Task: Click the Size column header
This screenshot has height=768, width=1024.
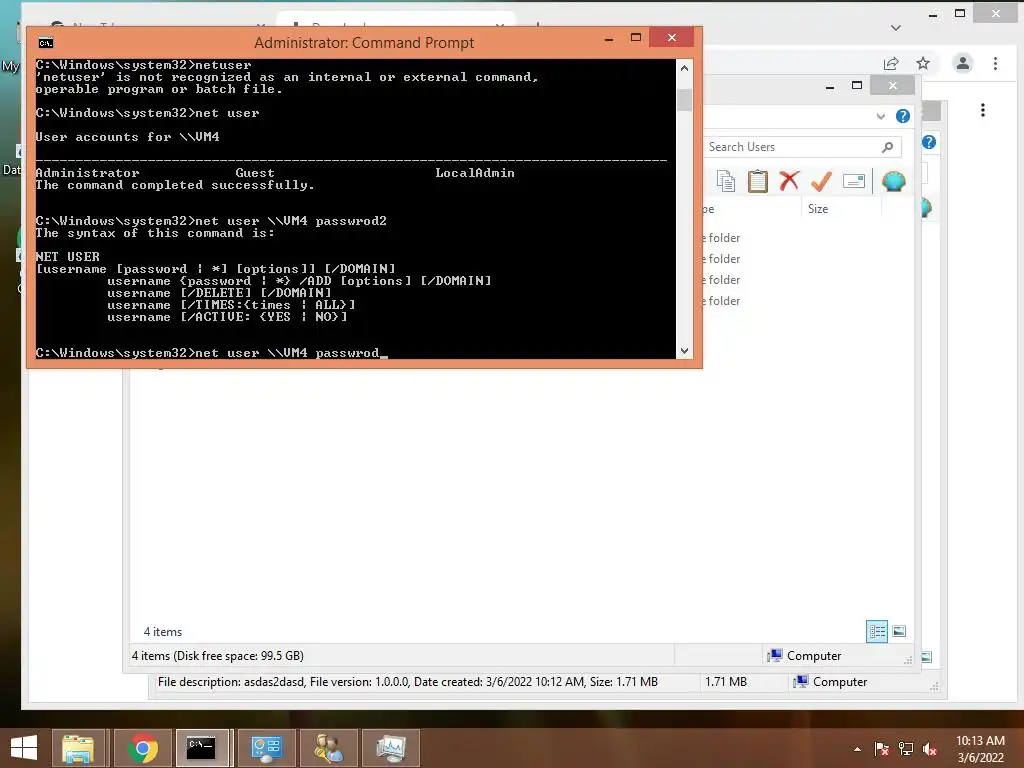Action: tap(818, 209)
